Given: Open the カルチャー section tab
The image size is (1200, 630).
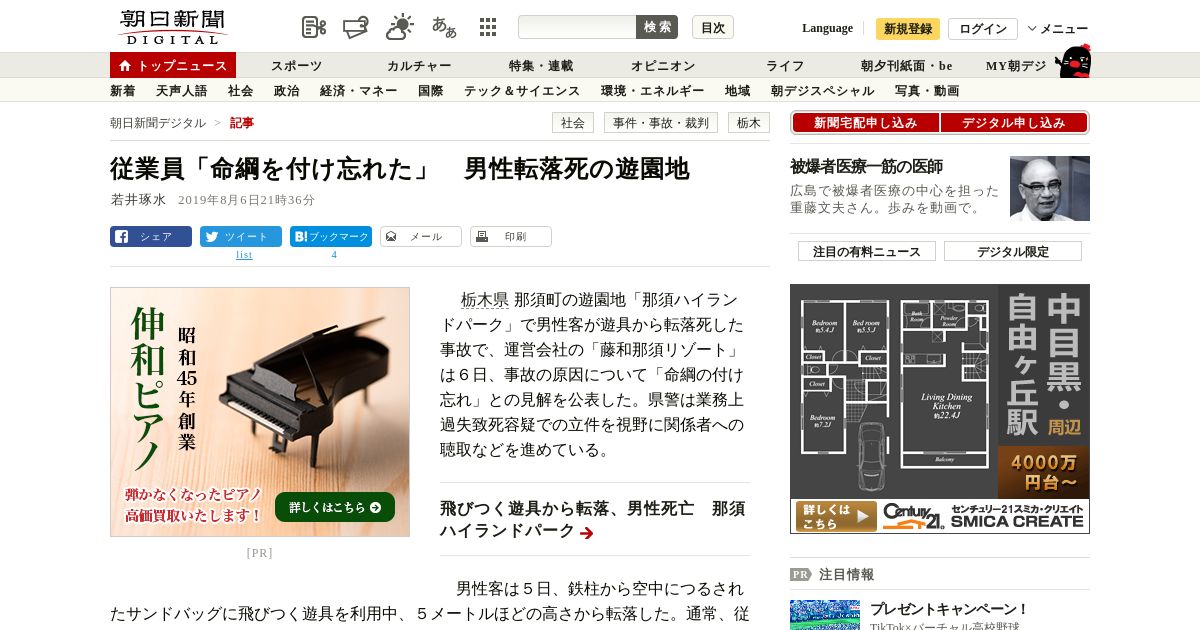Looking at the screenshot, I should (x=419, y=66).
